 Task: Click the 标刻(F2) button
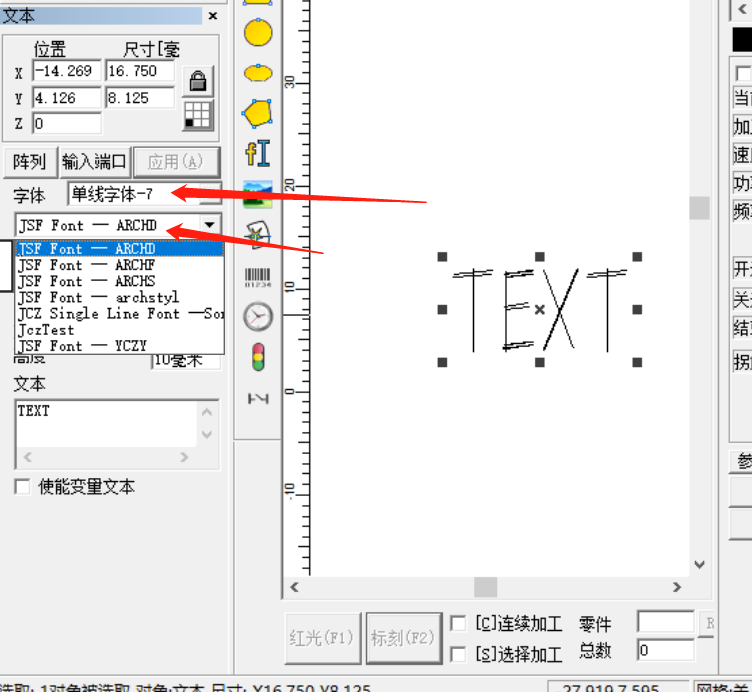(403, 638)
